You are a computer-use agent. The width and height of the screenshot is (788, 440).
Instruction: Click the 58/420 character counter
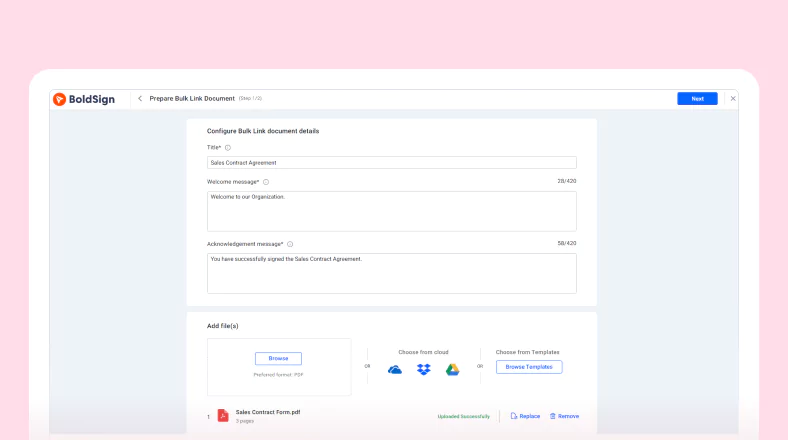click(567, 243)
